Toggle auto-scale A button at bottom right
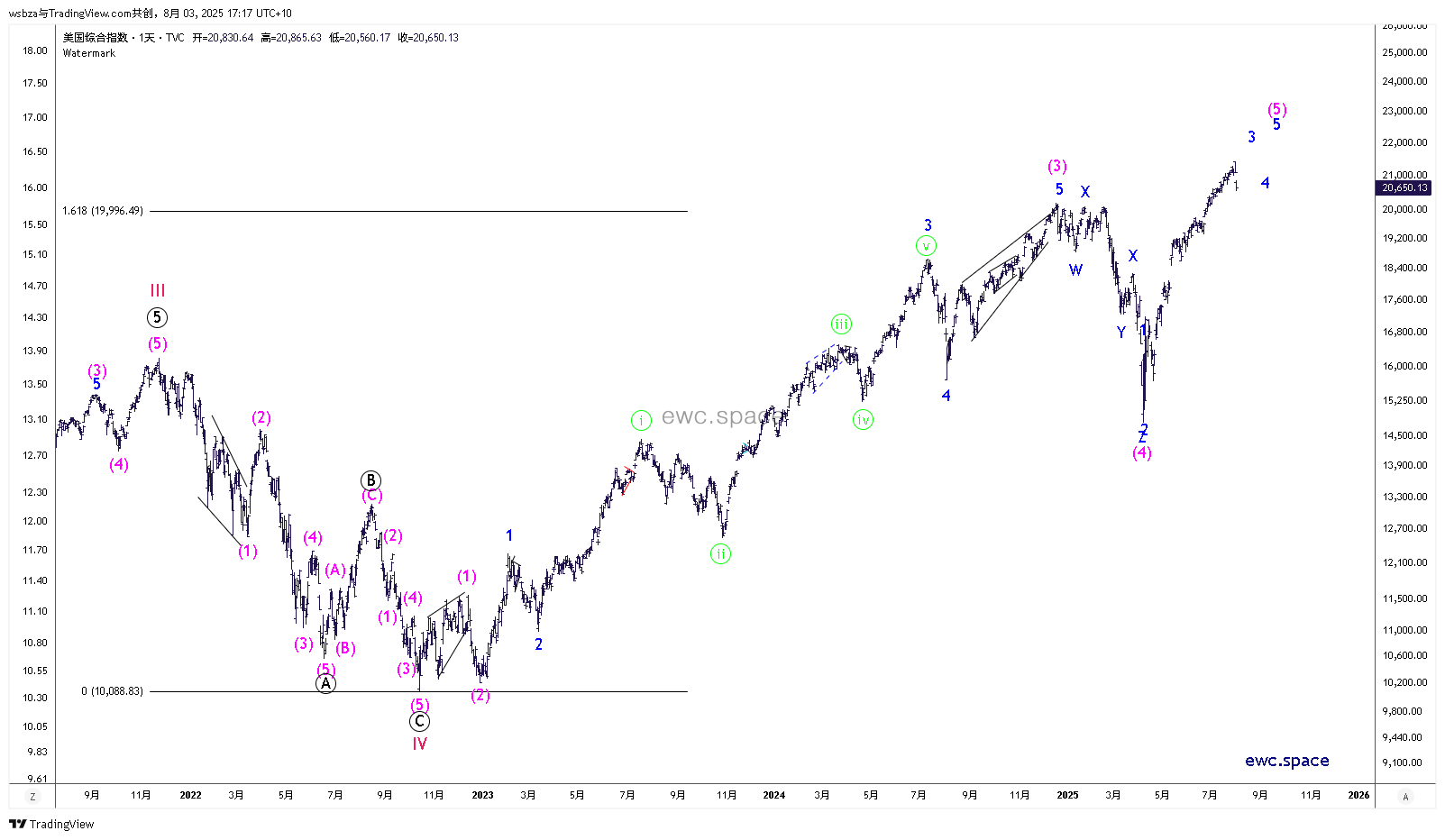Viewport: 1445px width, 840px height. tap(1405, 796)
